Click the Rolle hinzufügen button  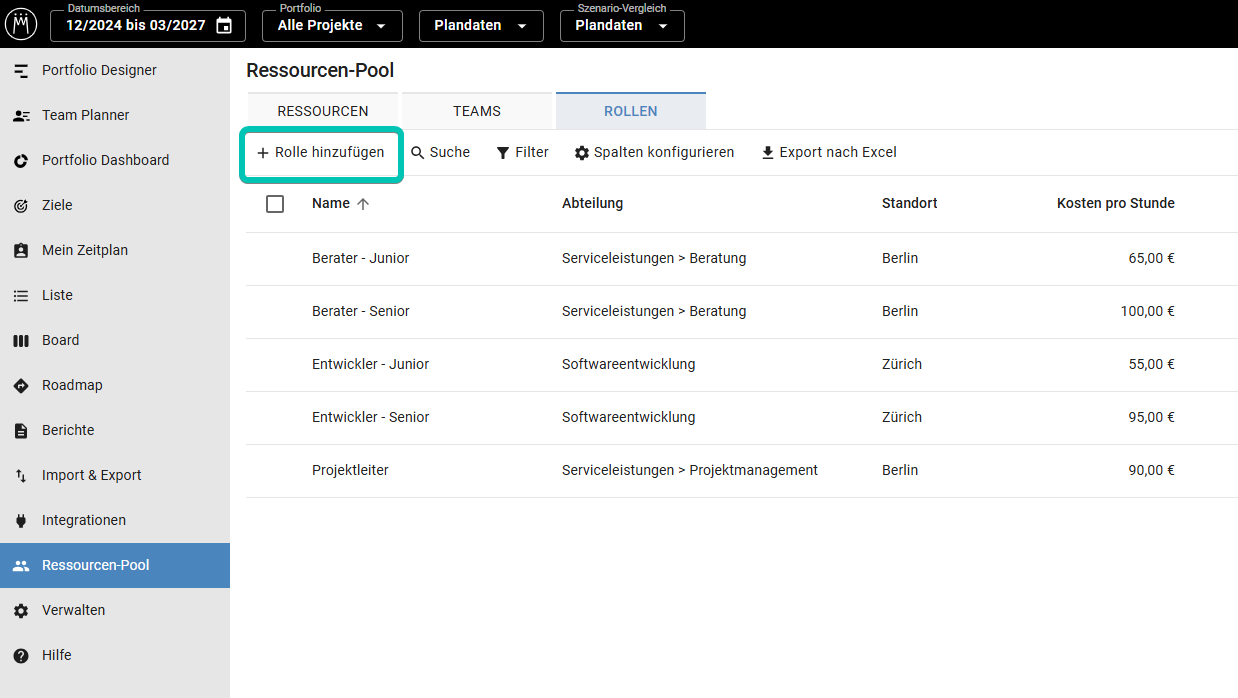tap(321, 153)
